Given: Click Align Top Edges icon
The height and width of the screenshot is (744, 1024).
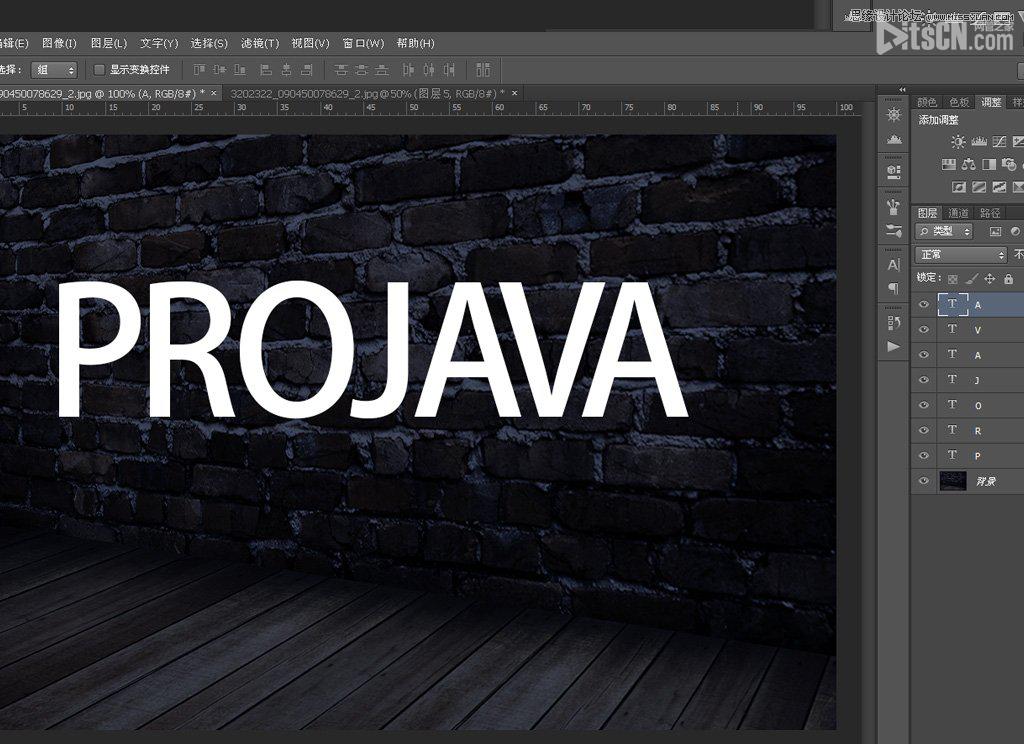Looking at the screenshot, I should (x=199, y=69).
